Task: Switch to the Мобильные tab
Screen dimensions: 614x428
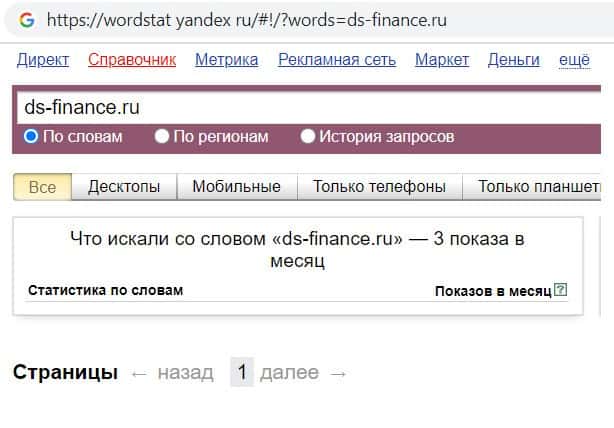Action: [x=237, y=187]
